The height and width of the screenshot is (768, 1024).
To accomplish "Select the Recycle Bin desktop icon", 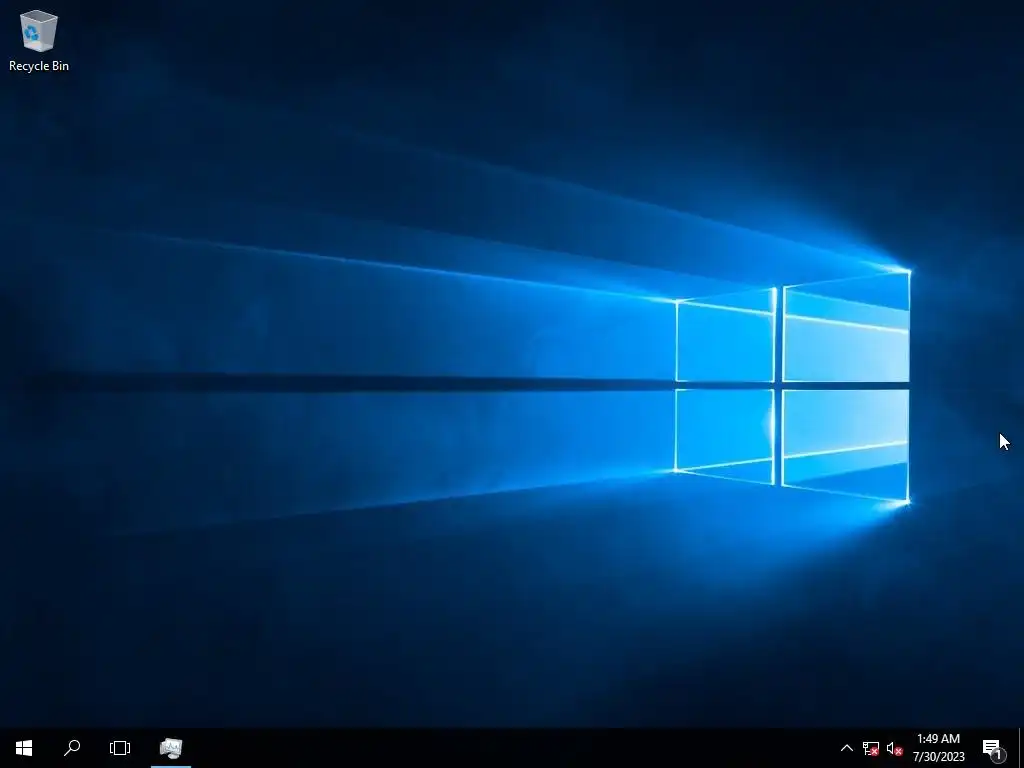I will 39,40.
